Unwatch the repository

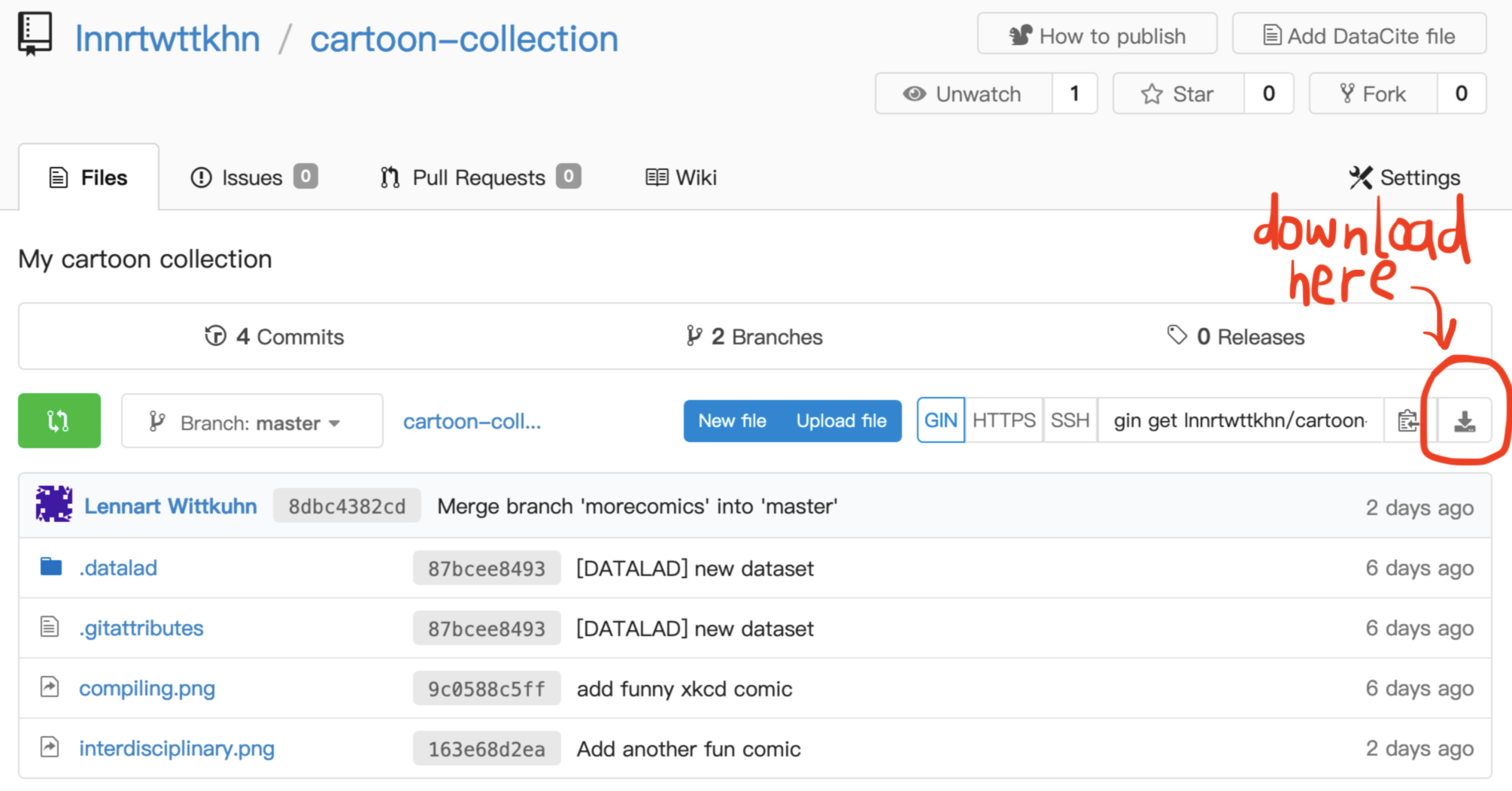click(x=964, y=94)
